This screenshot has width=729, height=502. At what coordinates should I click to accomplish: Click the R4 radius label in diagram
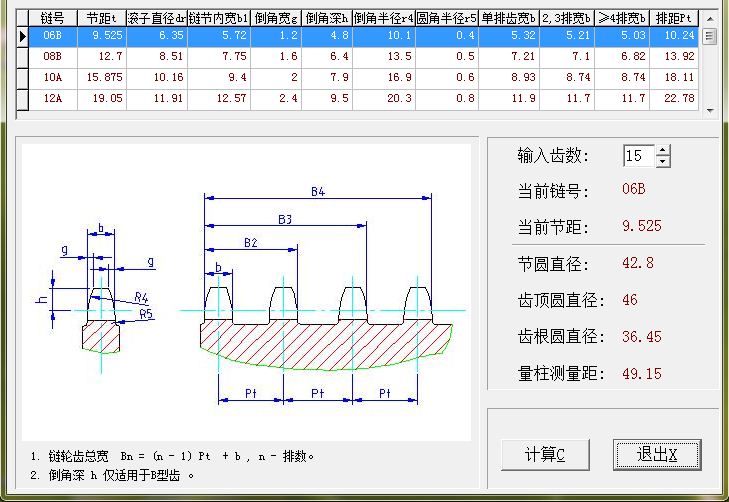141,297
